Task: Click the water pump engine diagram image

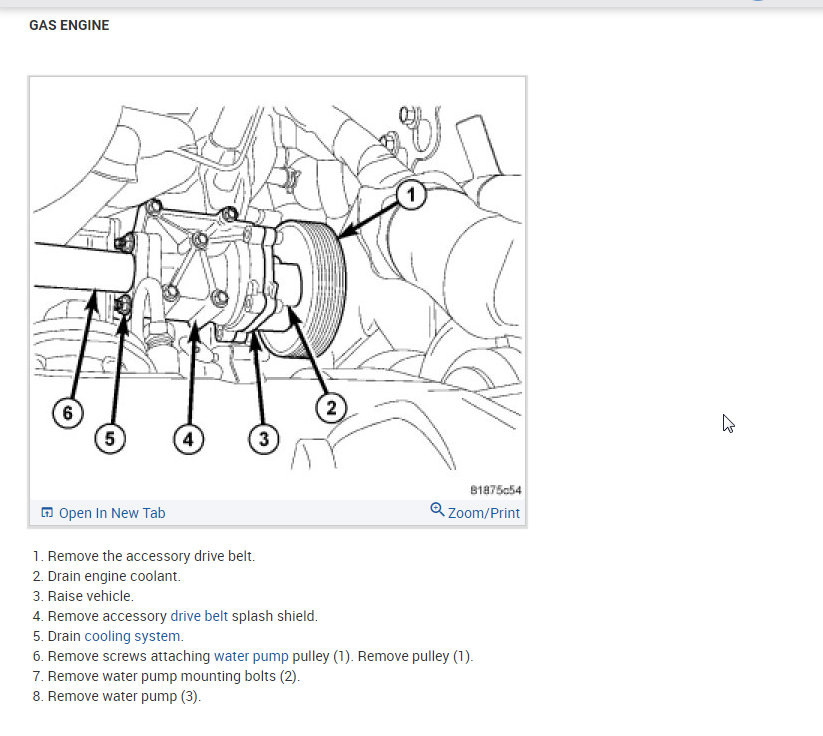Action: coord(277,288)
